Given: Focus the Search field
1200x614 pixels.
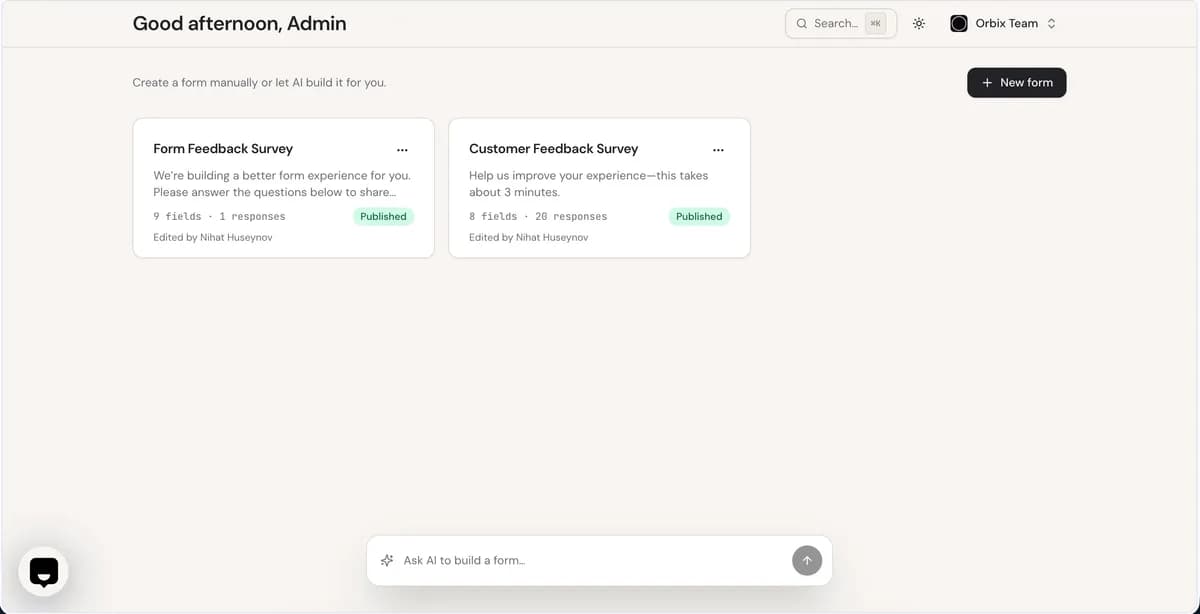Looking at the screenshot, I should pos(841,23).
